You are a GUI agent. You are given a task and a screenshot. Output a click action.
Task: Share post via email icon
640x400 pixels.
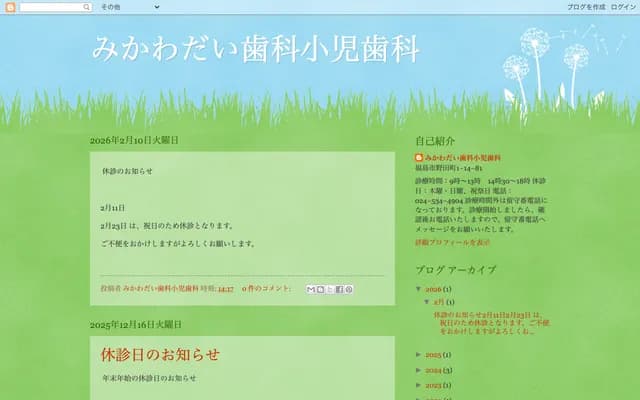(x=311, y=289)
